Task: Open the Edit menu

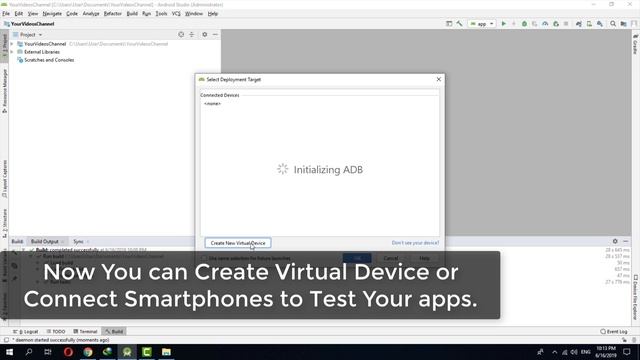Action: coord(19,13)
